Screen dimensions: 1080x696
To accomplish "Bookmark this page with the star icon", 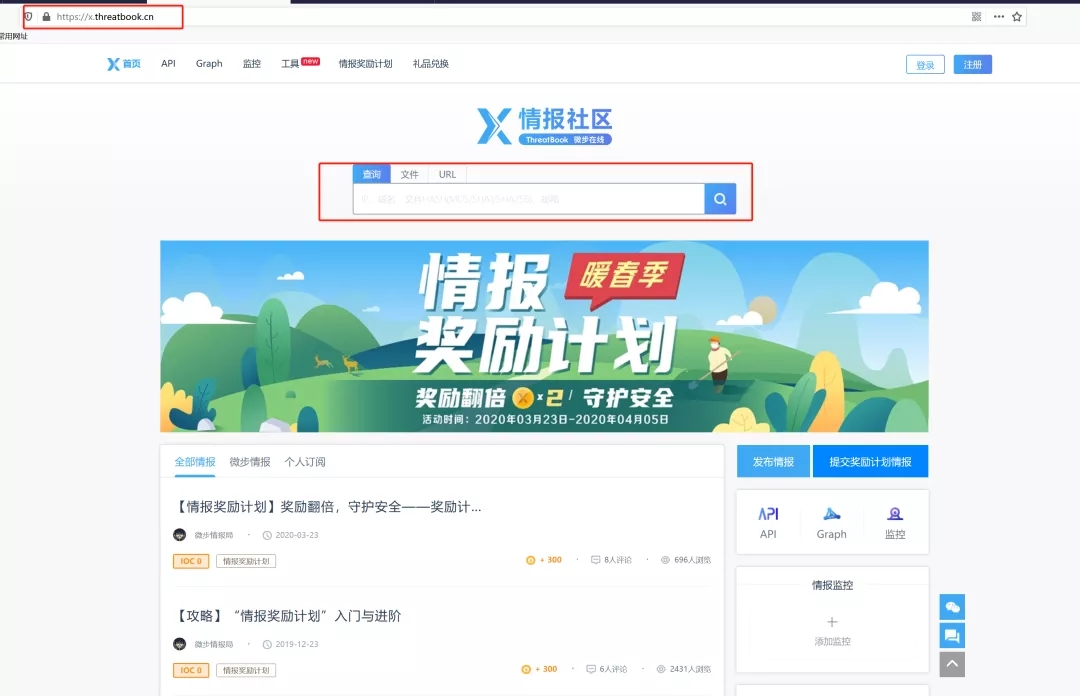I will 1017,17.
